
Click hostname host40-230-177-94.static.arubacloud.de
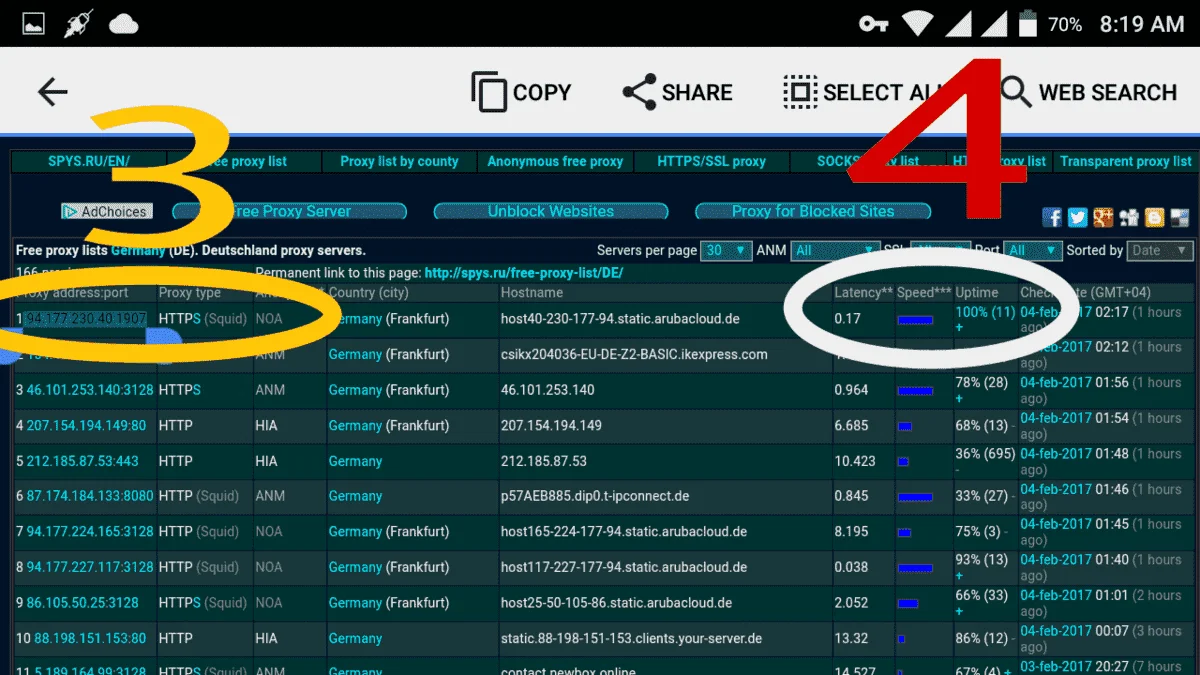pos(620,319)
